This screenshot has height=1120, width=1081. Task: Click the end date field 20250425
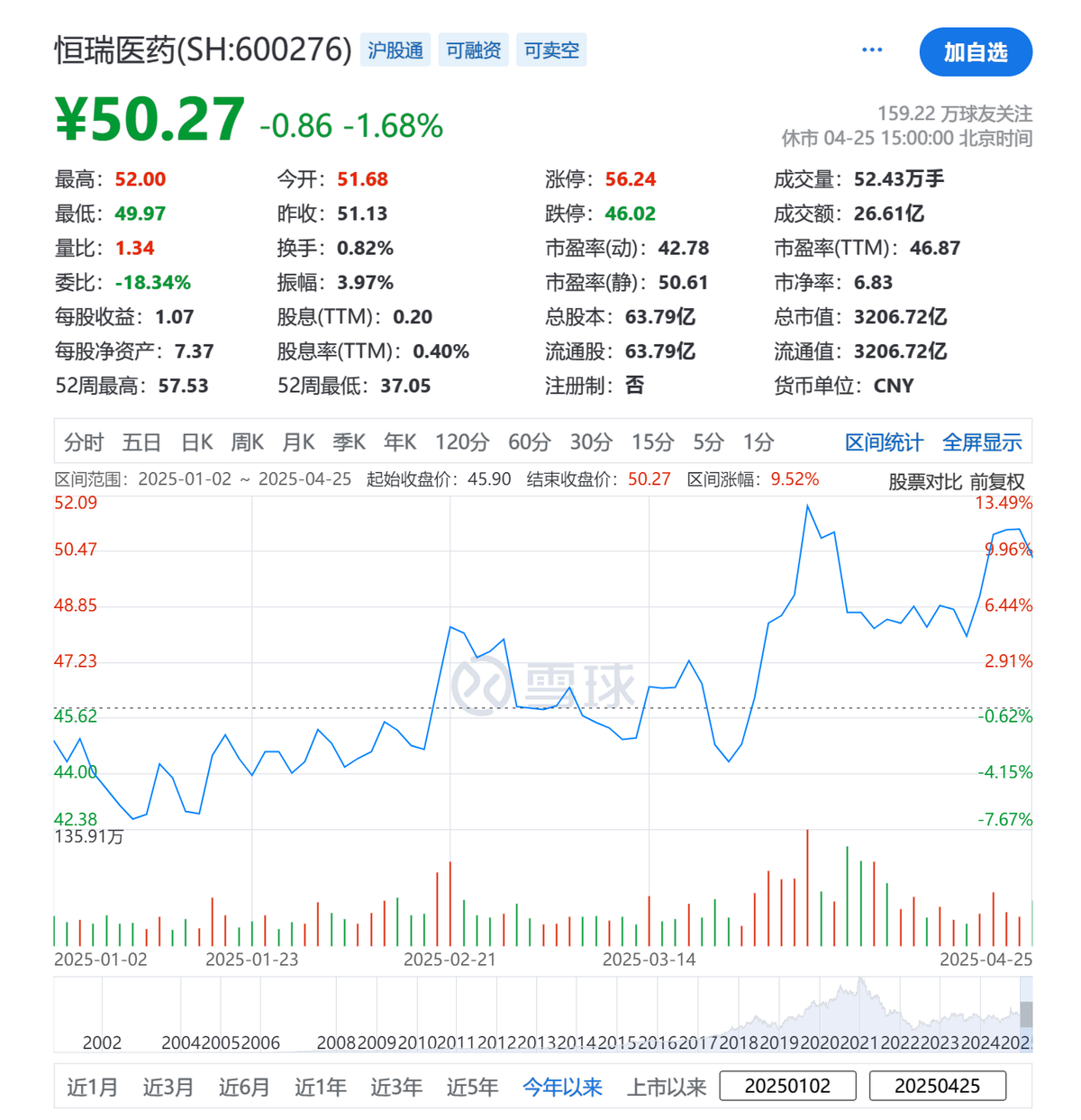[x=938, y=1086]
